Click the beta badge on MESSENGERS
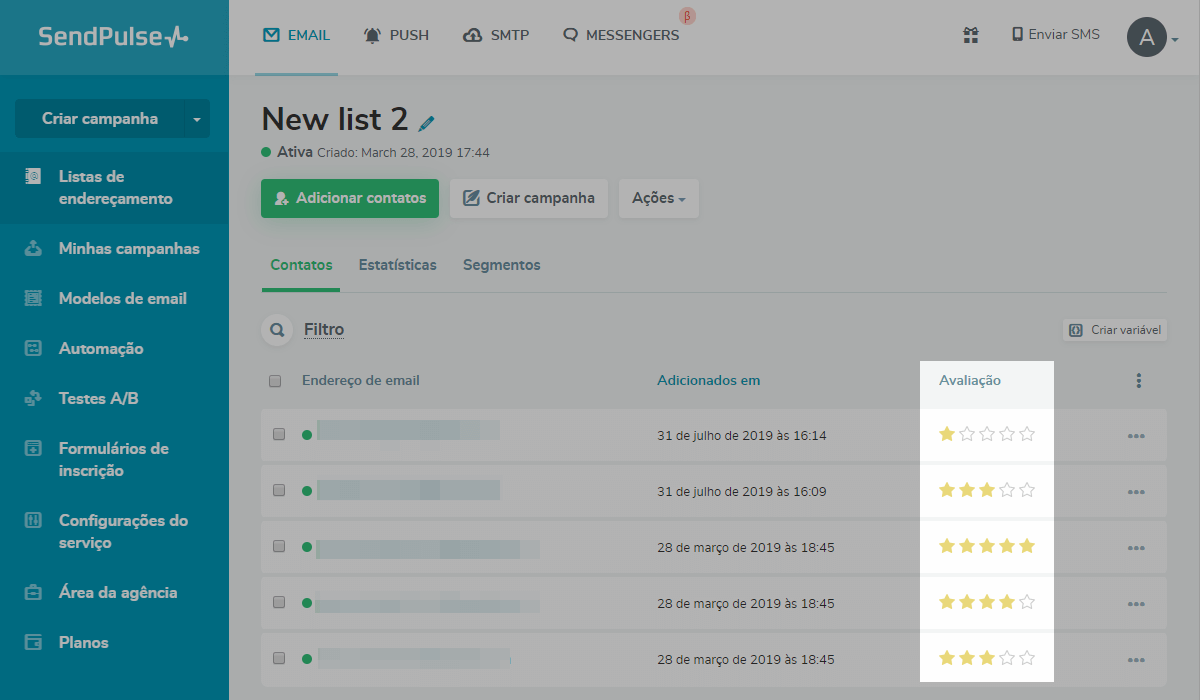 coord(688,16)
